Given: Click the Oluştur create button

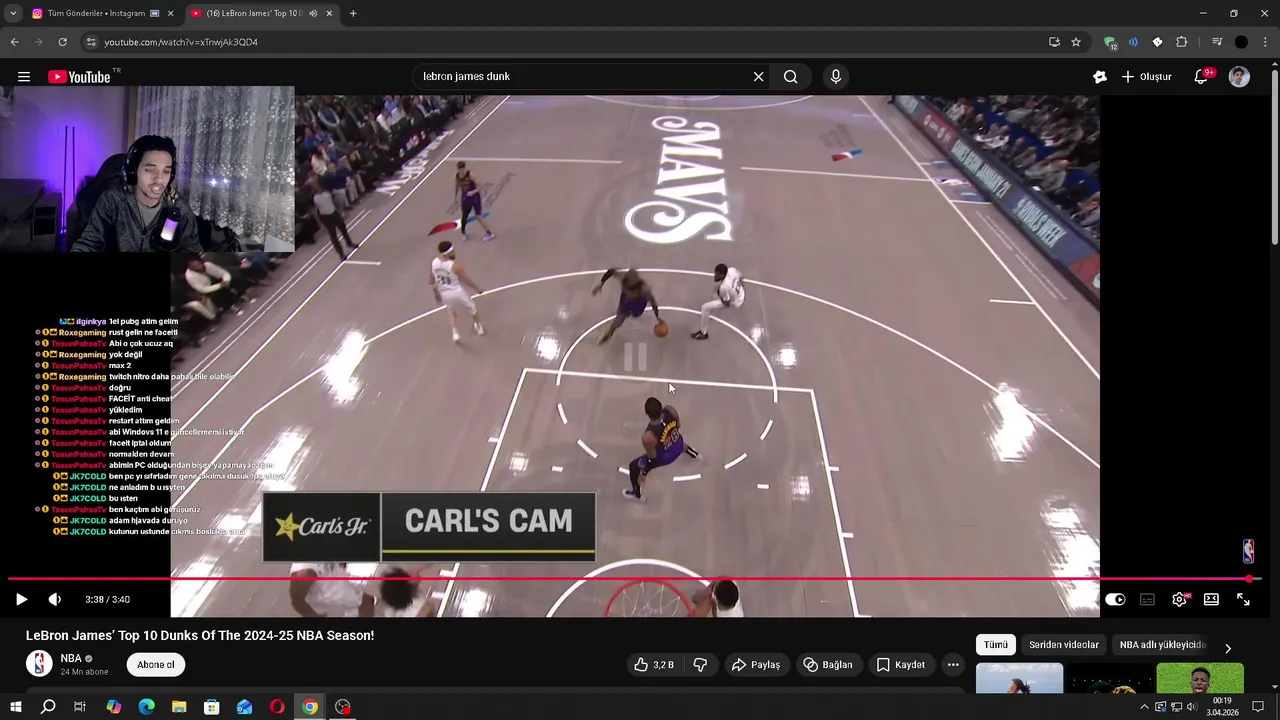Looking at the screenshot, I should 1146,77.
